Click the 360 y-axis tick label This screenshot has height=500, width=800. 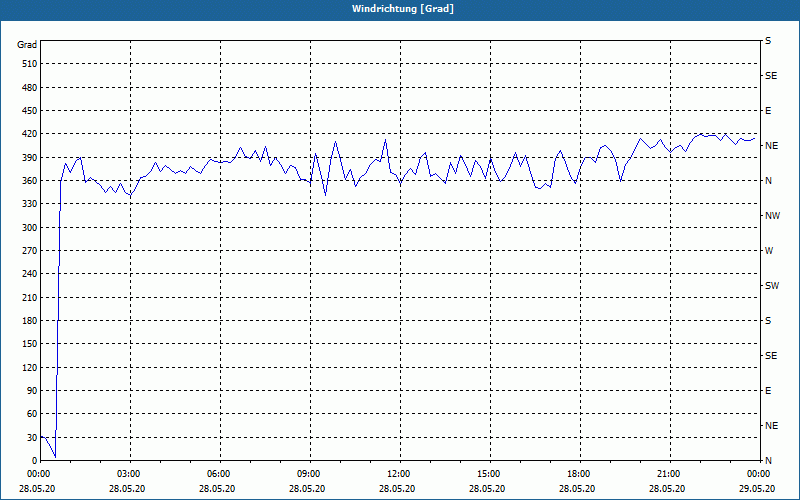tap(30, 181)
